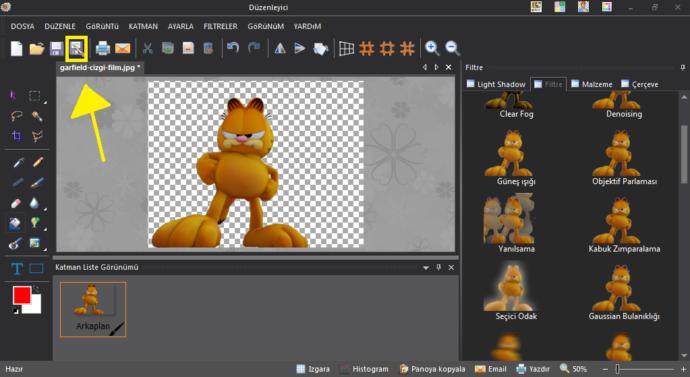This screenshot has height=377, width=690.
Task: Save the image as a new file
Action: [x=77, y=48]
